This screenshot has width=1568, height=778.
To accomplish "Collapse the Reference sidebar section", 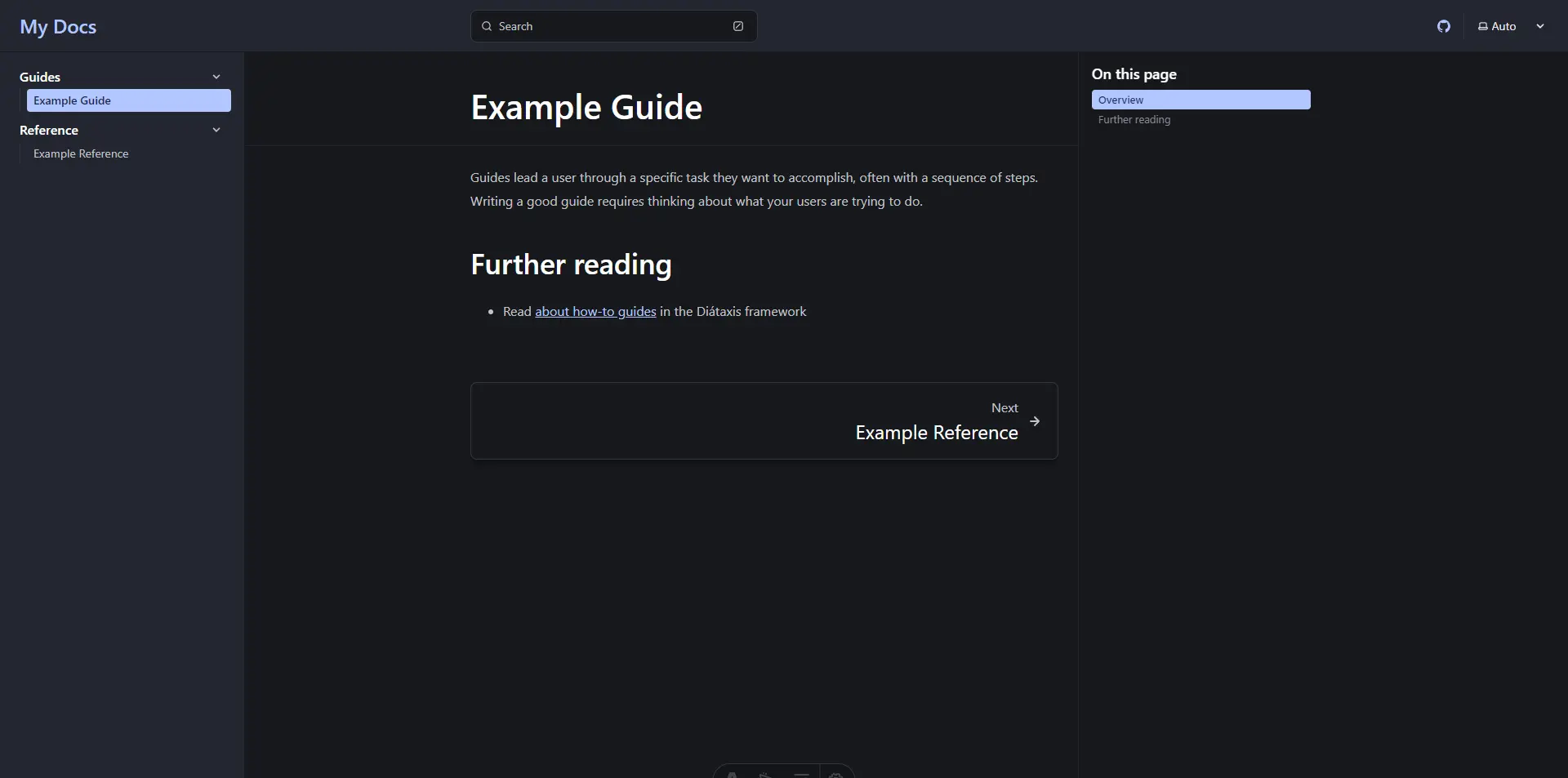I will pyautogui.click(x=216, y=130).
